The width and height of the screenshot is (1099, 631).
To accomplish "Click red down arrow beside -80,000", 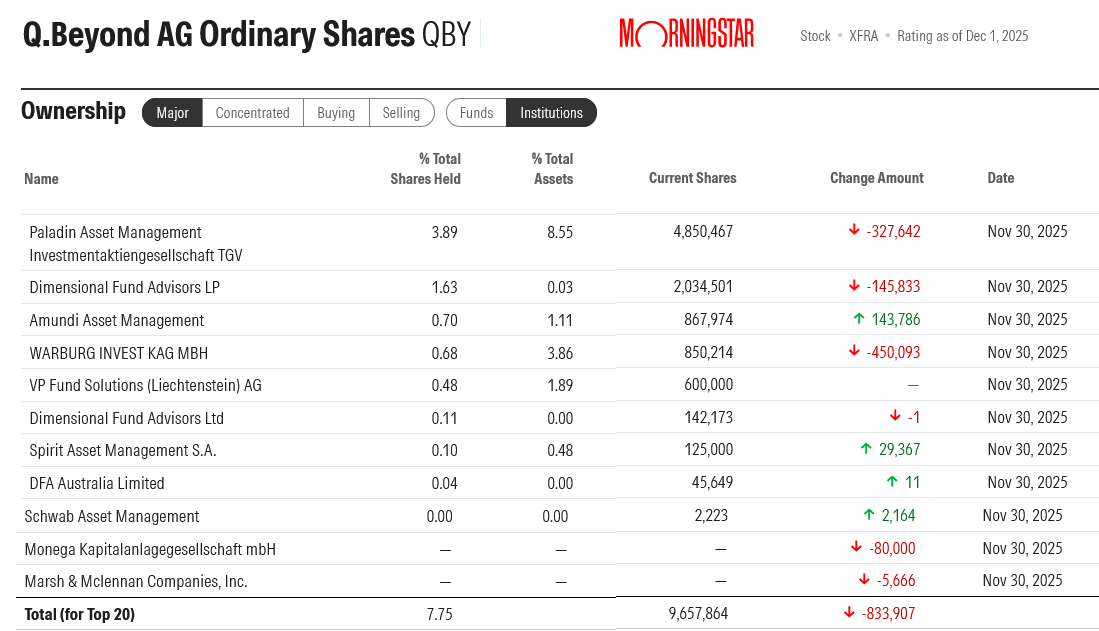I will tap(856, 548).
